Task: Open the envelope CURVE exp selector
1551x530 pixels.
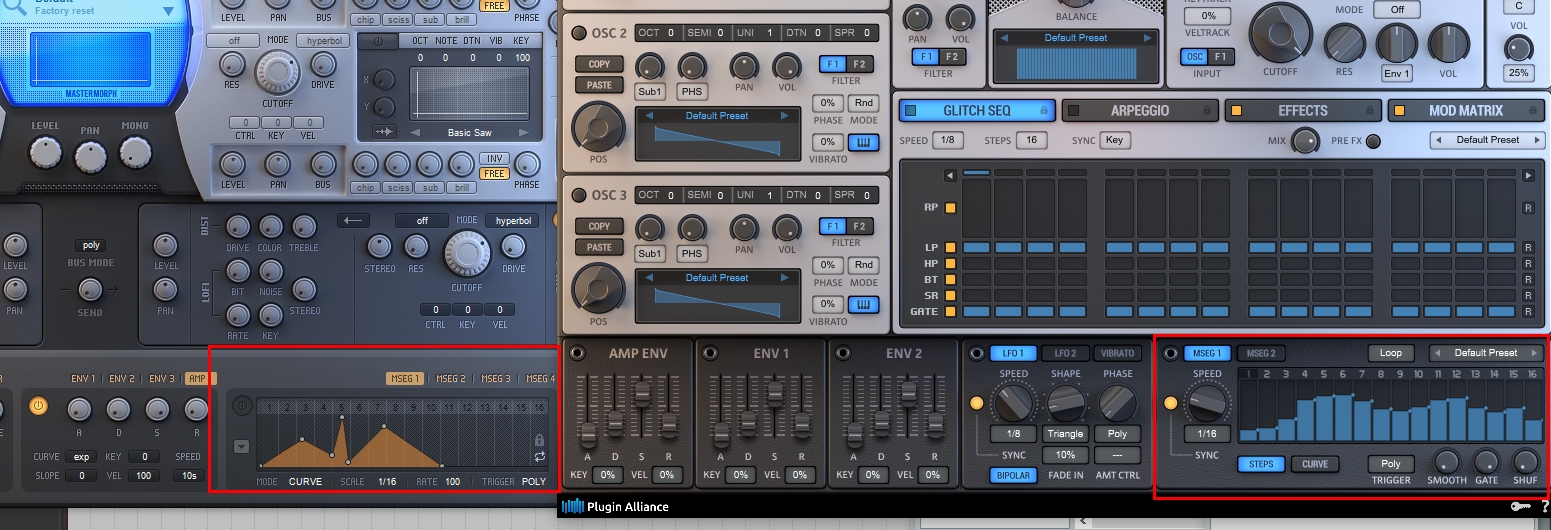Action: point(81,457)
